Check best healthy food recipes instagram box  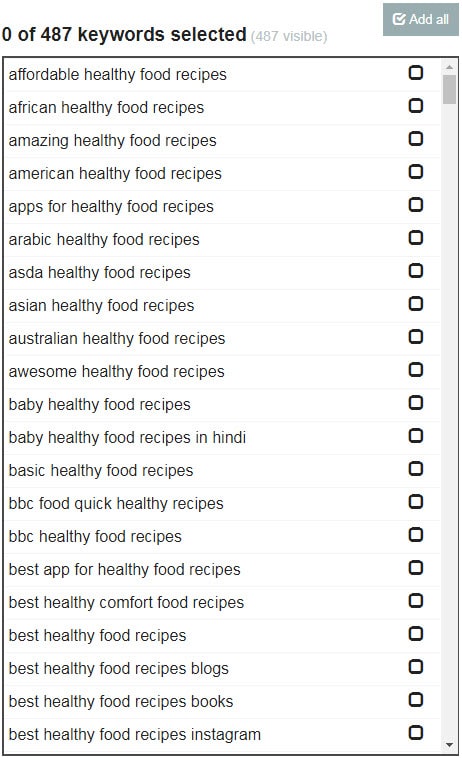[x=416, y=732]
